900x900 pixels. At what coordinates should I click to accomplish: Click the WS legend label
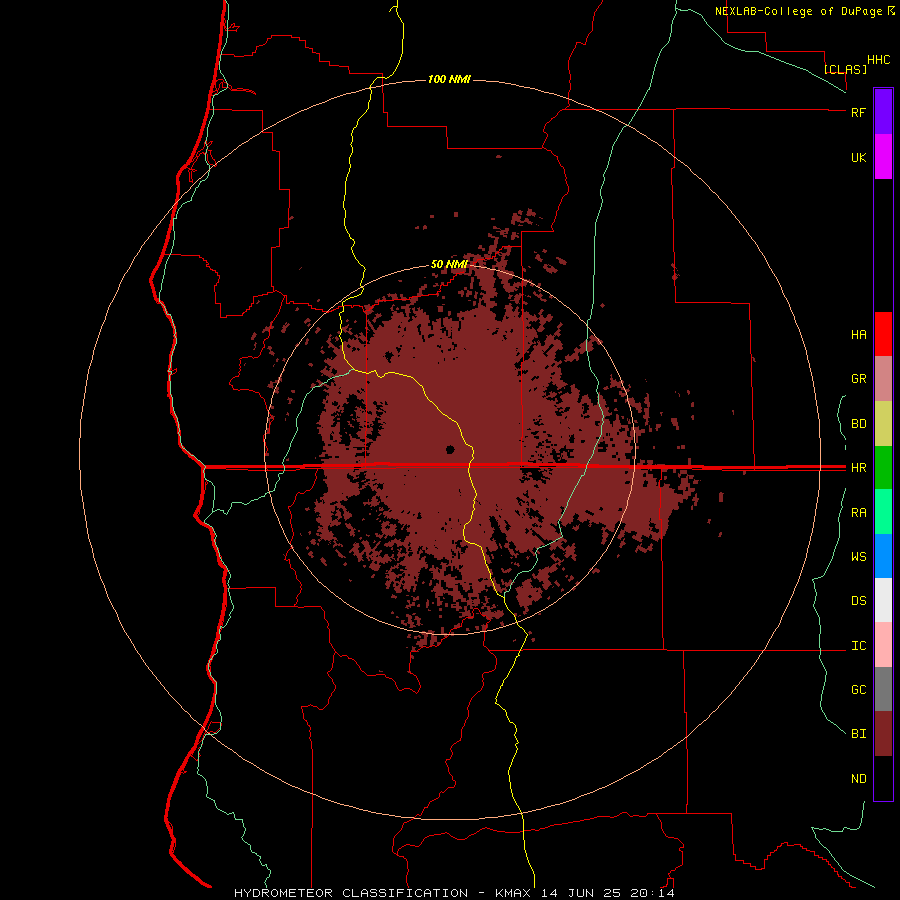(x=858, y=557)
